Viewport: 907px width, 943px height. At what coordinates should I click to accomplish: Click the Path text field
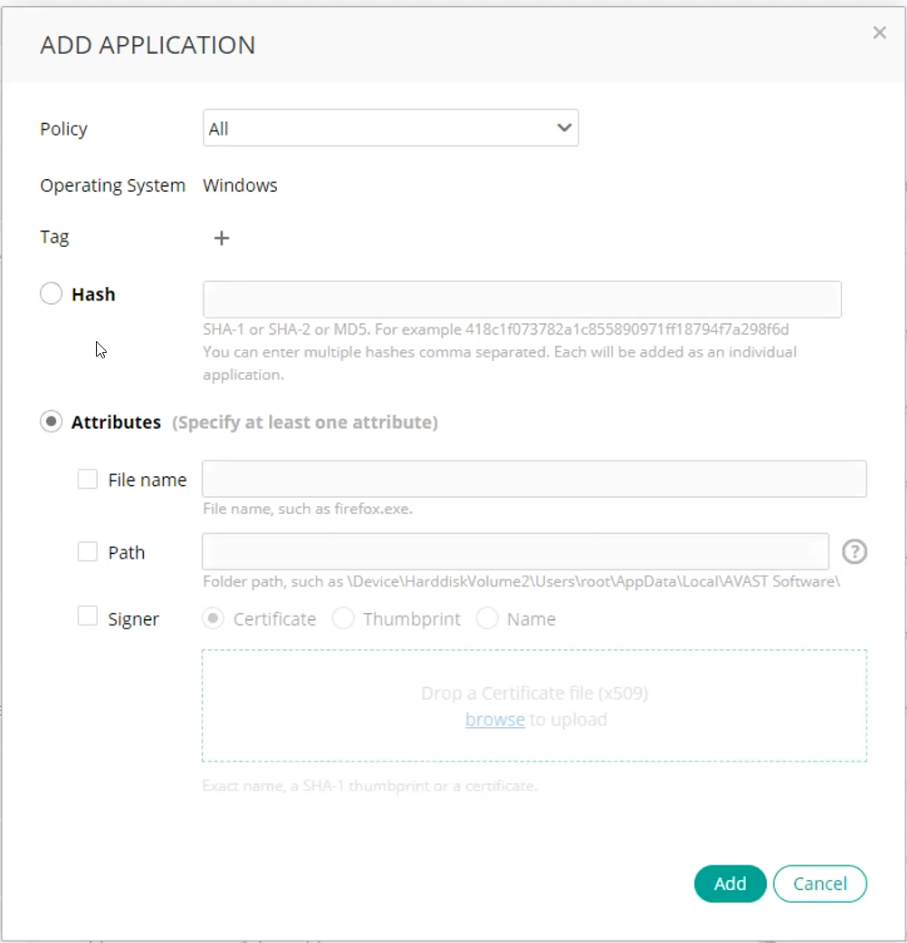coord(515,551)
